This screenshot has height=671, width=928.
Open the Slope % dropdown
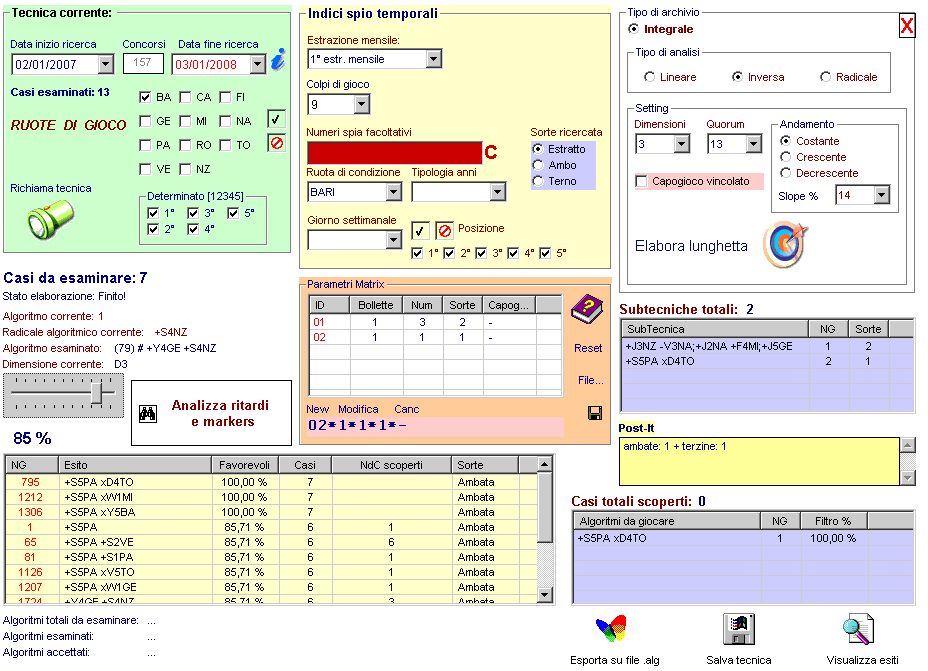click(882, 195)
